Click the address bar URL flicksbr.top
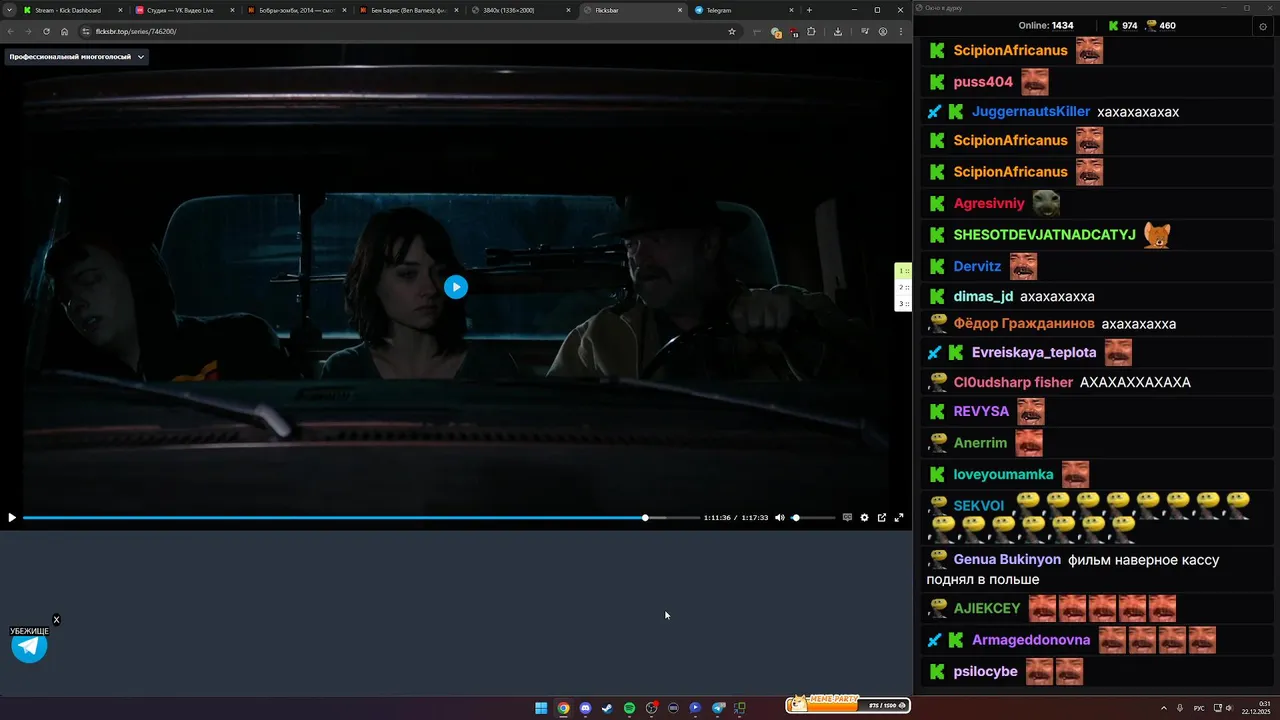The image size is (1280, 720). pyautogui.click(x=136, y=31)
